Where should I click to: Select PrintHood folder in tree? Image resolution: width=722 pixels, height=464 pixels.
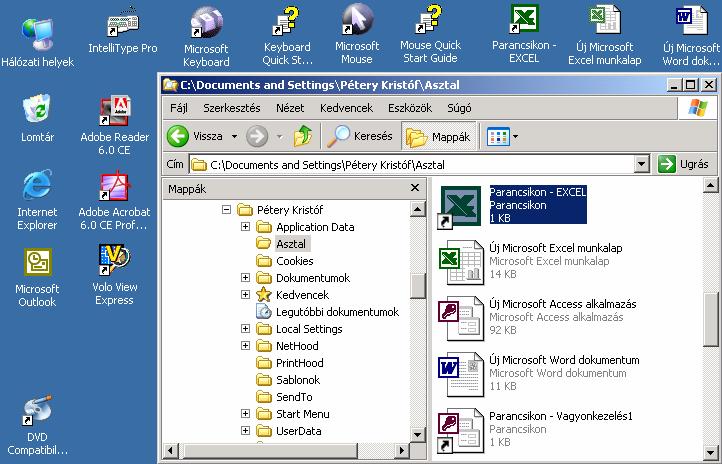coord(300,363)
